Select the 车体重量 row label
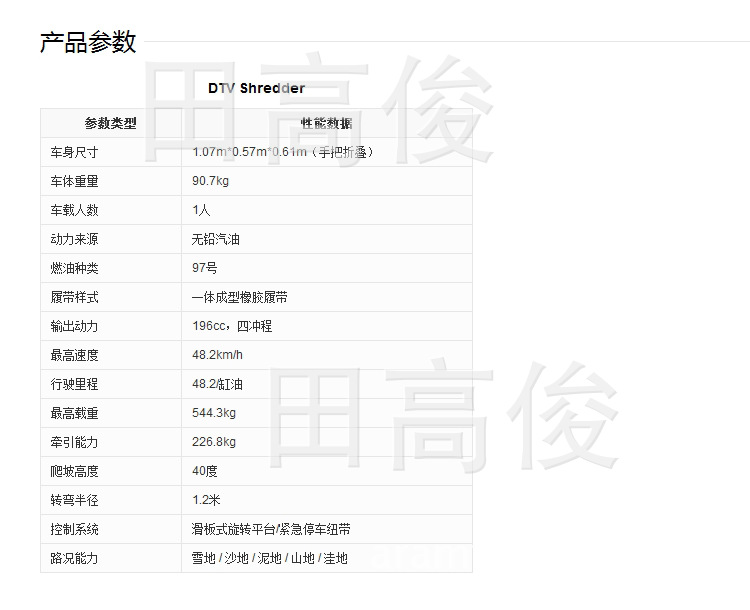This screenshot has height=610, width=750. [74, 181]
